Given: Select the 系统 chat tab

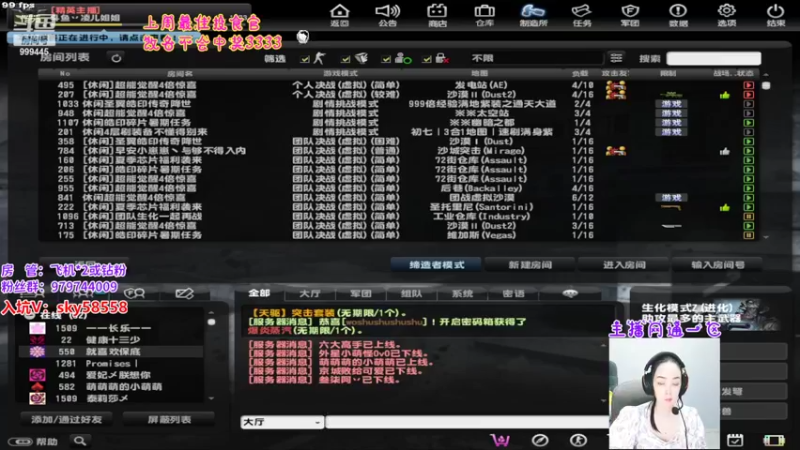Looking at the screenshot, I should click(x=463, y=293).
